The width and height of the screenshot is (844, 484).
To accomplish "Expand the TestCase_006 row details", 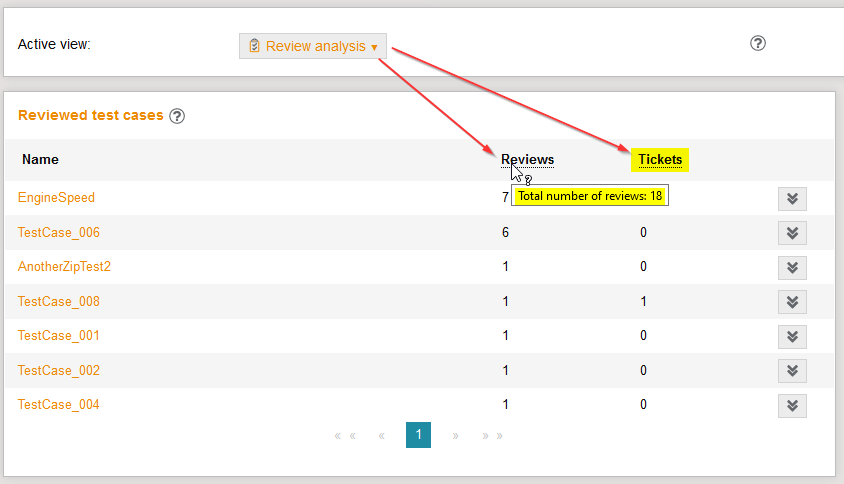I will 792,233.
